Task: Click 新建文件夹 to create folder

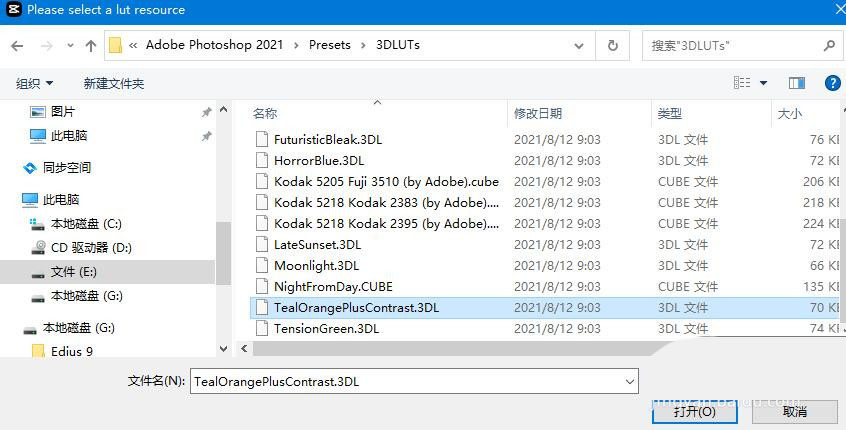Action: (114, 83)
